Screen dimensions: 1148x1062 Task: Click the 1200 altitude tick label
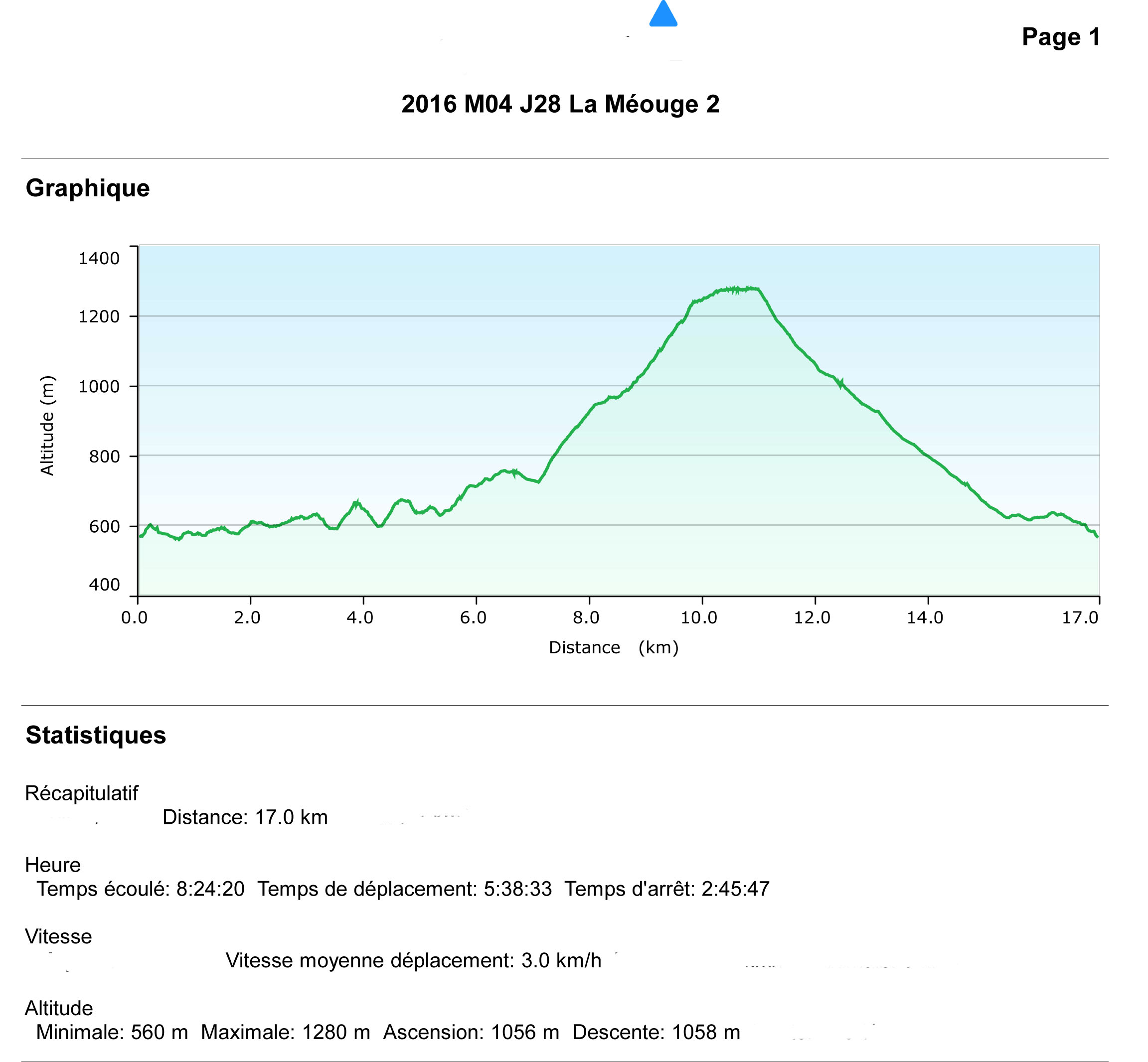[x=99, y=316]
